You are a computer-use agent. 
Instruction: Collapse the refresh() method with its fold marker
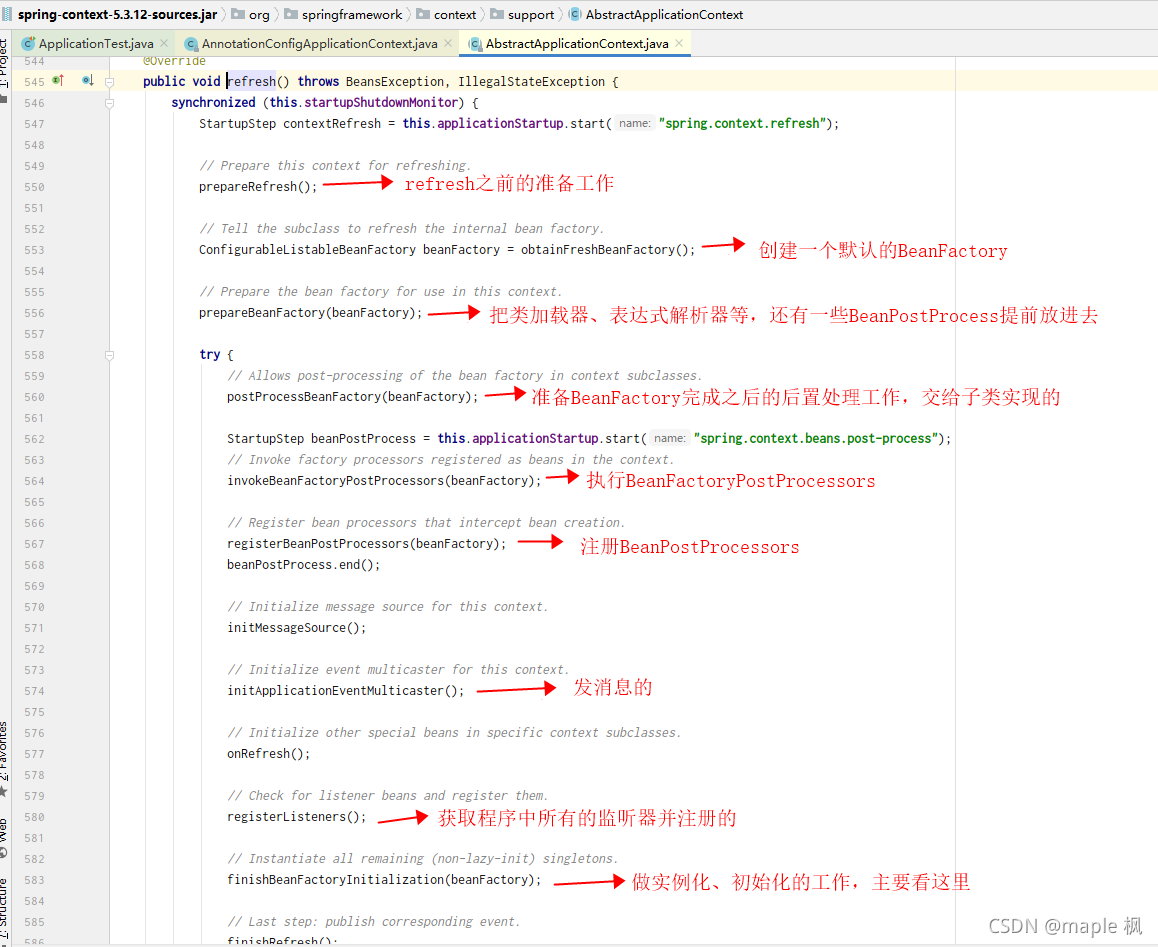(x=108, y=81)
